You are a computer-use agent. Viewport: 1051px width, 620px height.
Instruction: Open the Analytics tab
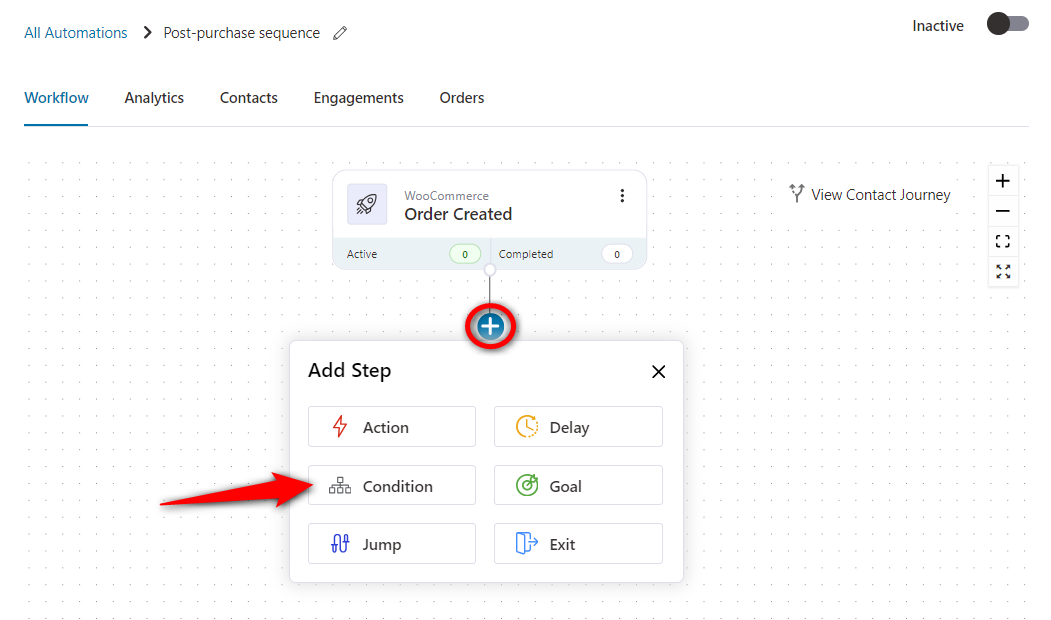tap(154, 98)
